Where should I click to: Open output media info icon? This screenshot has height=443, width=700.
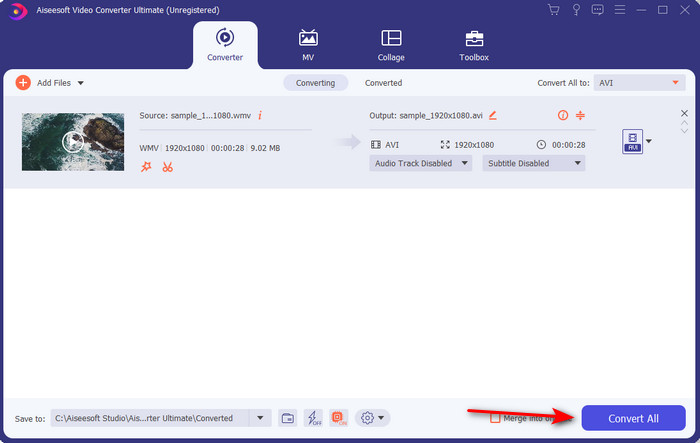[x=562, y=115]
